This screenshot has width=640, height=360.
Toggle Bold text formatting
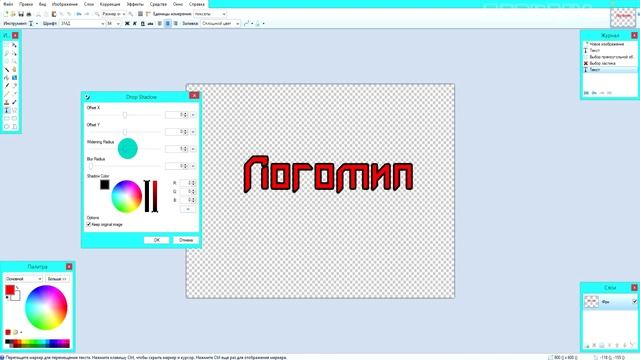coord(127,24)
